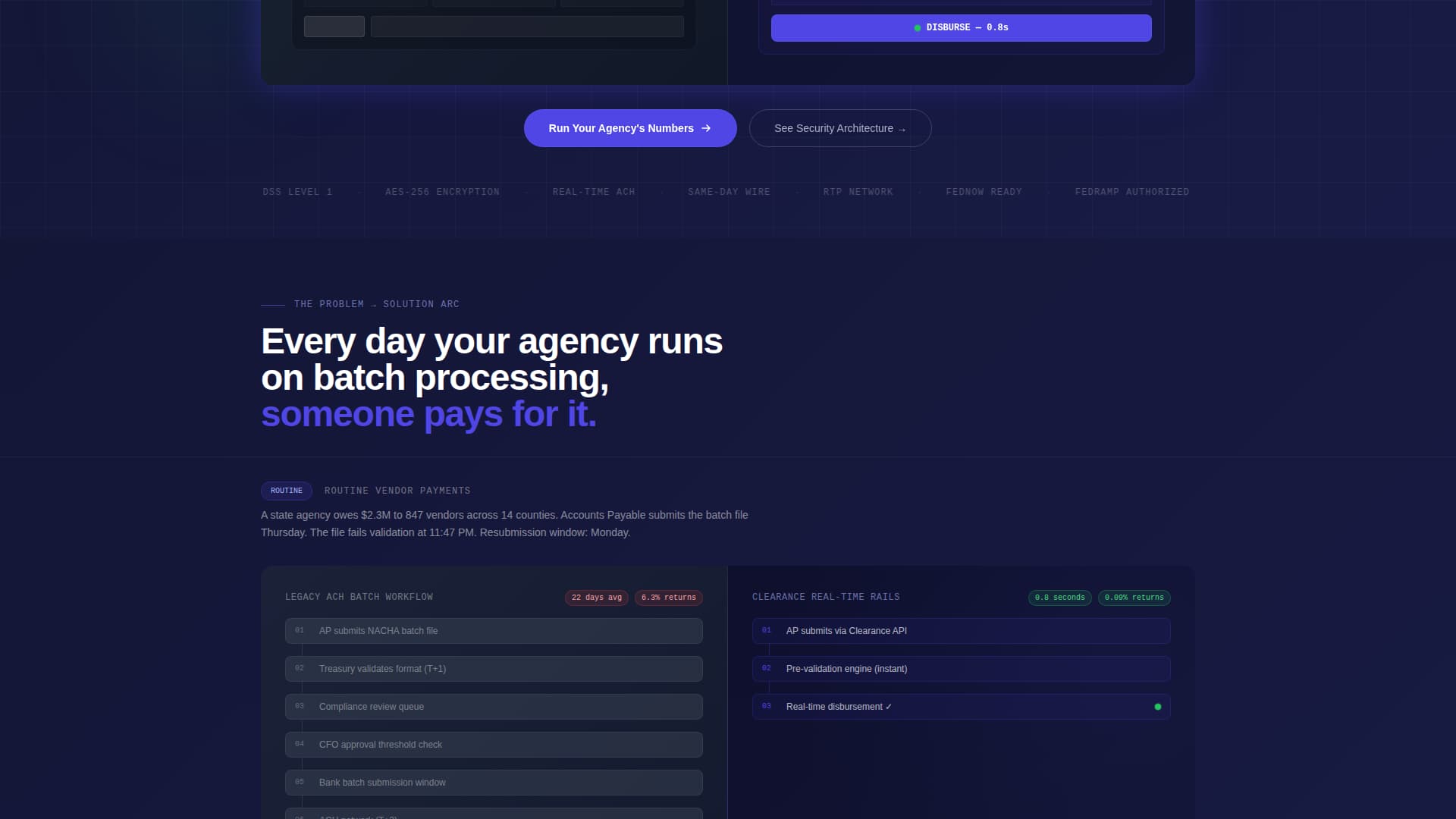Click the Bank batch submission window step
Image resolution: width=1456 pixels, height=819 pixels.
point(493,783)
